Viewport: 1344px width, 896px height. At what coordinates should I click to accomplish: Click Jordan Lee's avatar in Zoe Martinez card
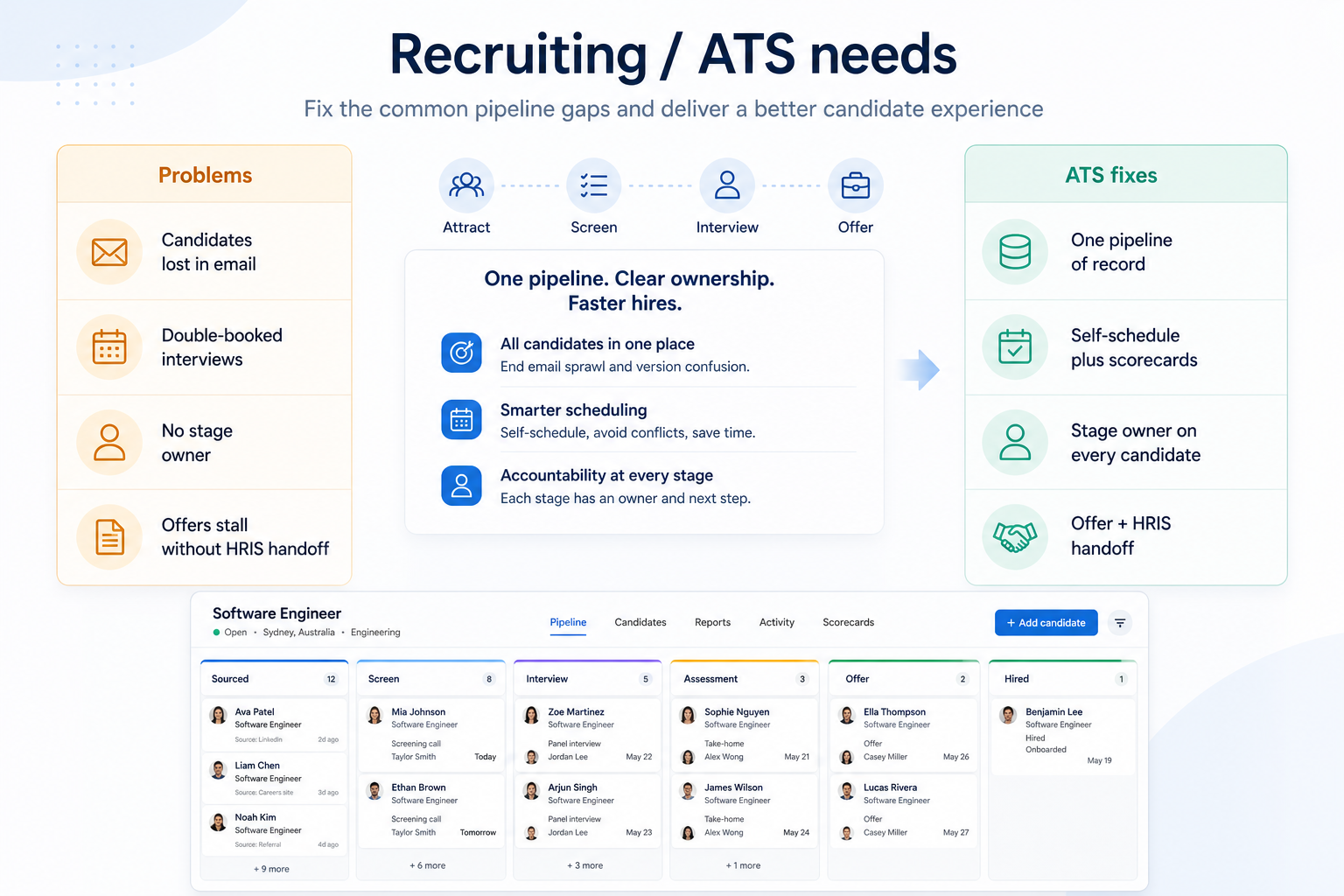[531, 757]
